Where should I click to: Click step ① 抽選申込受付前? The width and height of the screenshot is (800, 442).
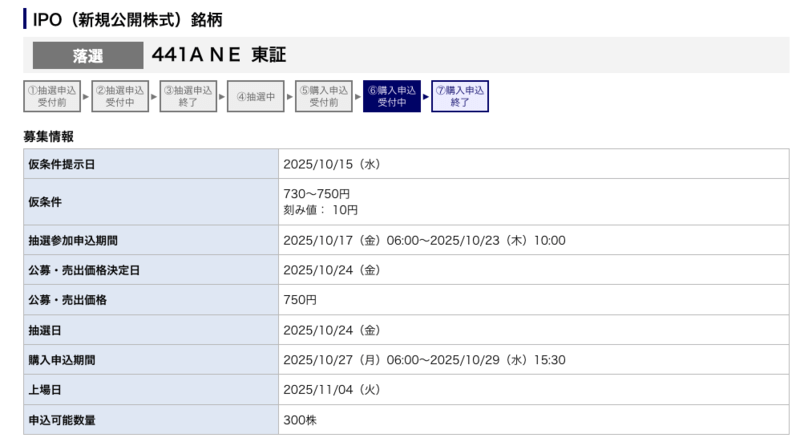coord(52,97)
